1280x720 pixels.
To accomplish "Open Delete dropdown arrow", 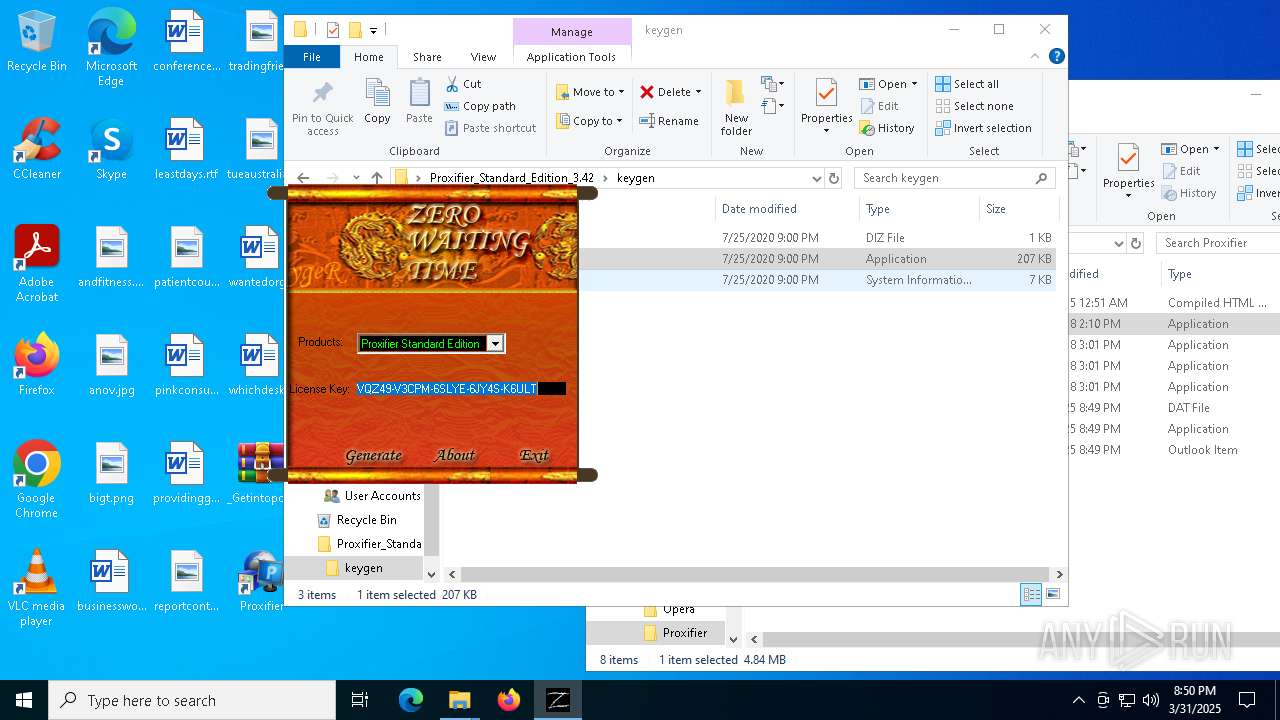I will (x=698, y=92).
